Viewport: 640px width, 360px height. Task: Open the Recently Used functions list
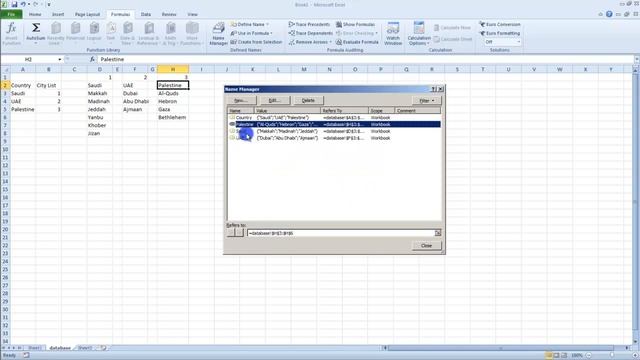56,34
